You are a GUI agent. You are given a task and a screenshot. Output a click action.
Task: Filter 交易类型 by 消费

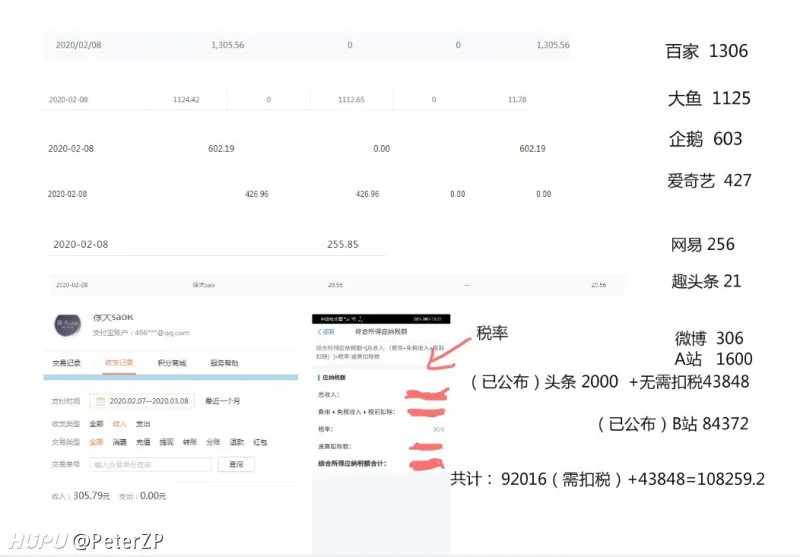pyautogui.click(x=119, y=442)
